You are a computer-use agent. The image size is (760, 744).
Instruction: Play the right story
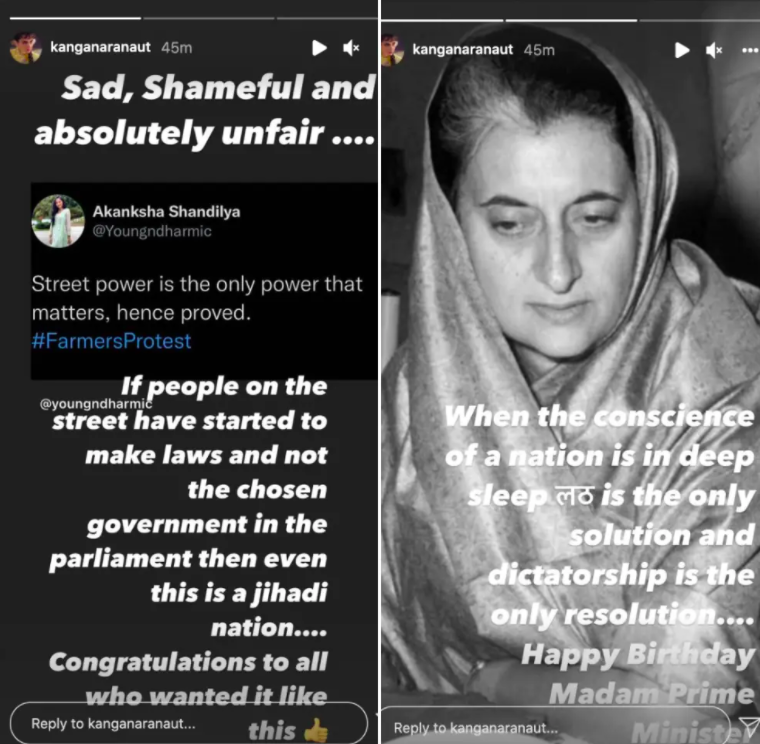[682, 50]
